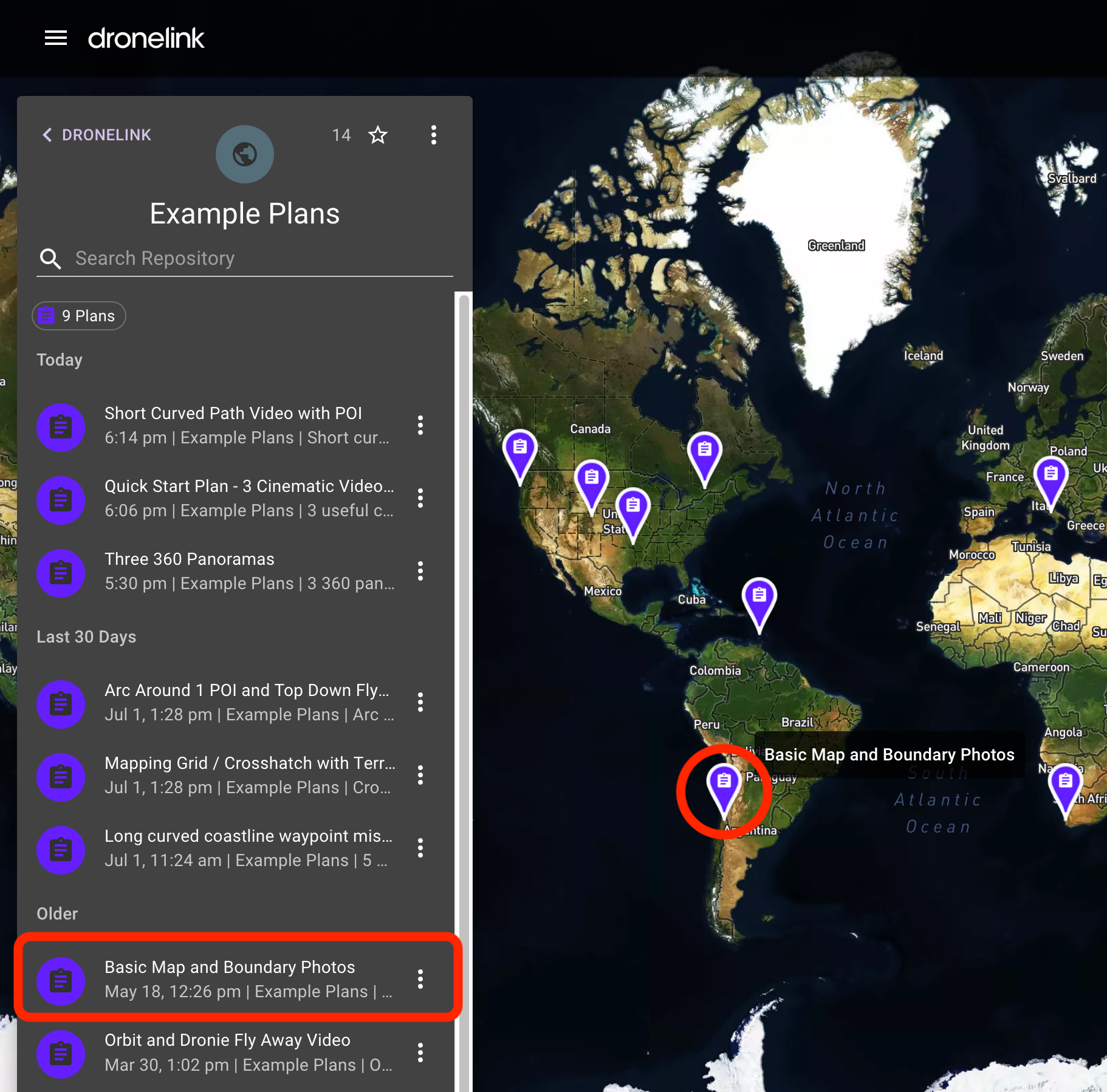
Task: Go back to DRONELINK repository list
Action: pyautogui.click(x=97, y=135)
